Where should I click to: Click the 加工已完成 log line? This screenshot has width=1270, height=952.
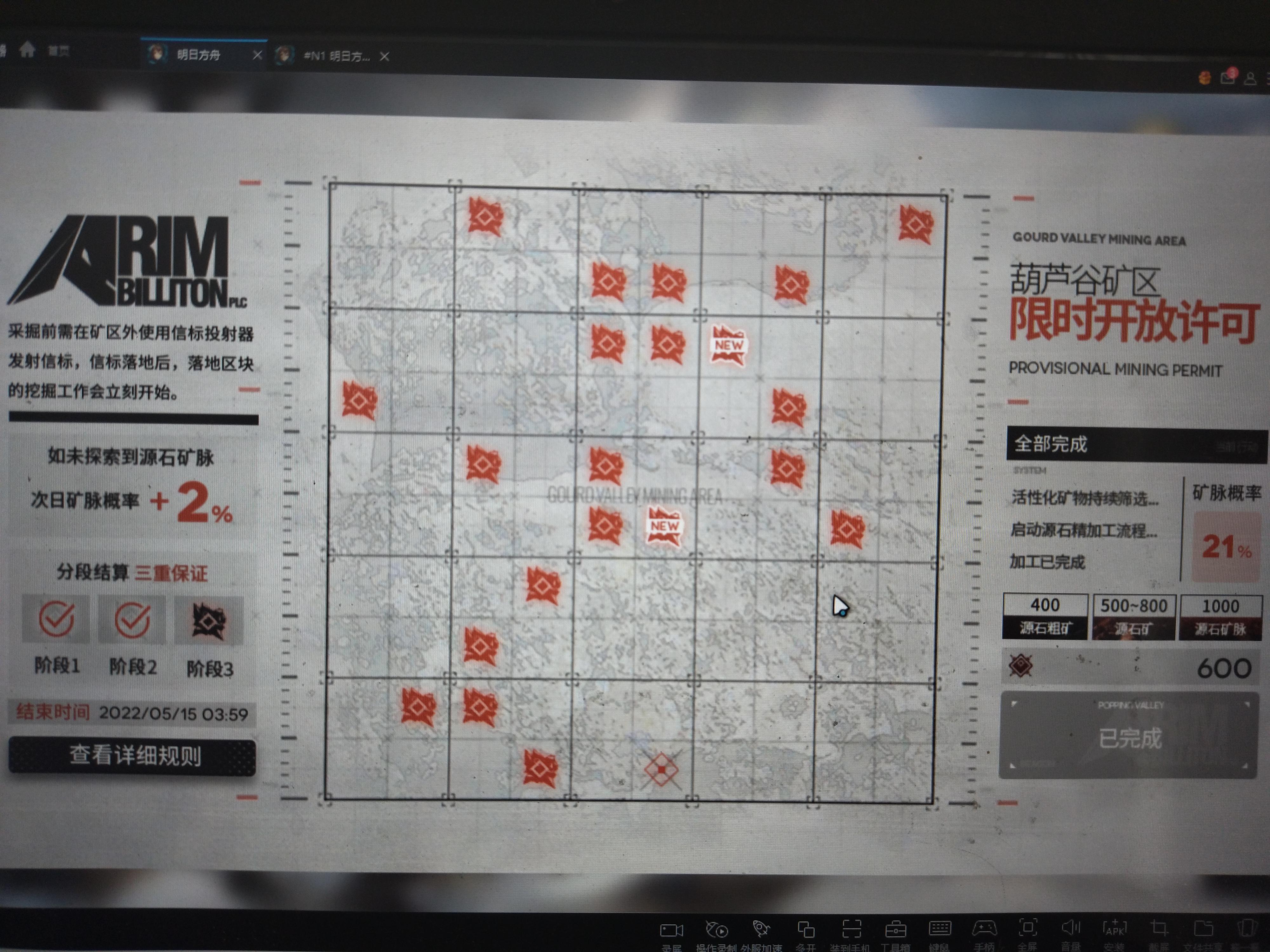1047,562
